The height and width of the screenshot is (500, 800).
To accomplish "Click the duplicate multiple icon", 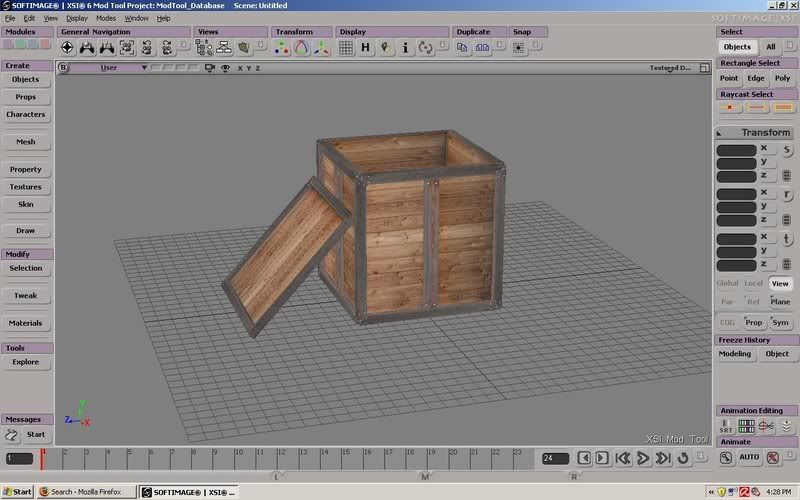I will click(x=482, y=48).
